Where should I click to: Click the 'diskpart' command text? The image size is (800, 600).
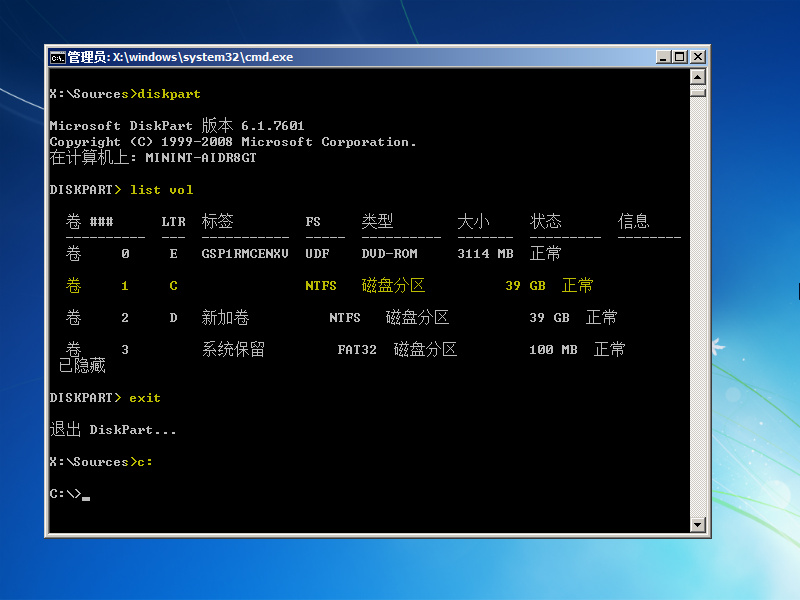coord(169,94)
